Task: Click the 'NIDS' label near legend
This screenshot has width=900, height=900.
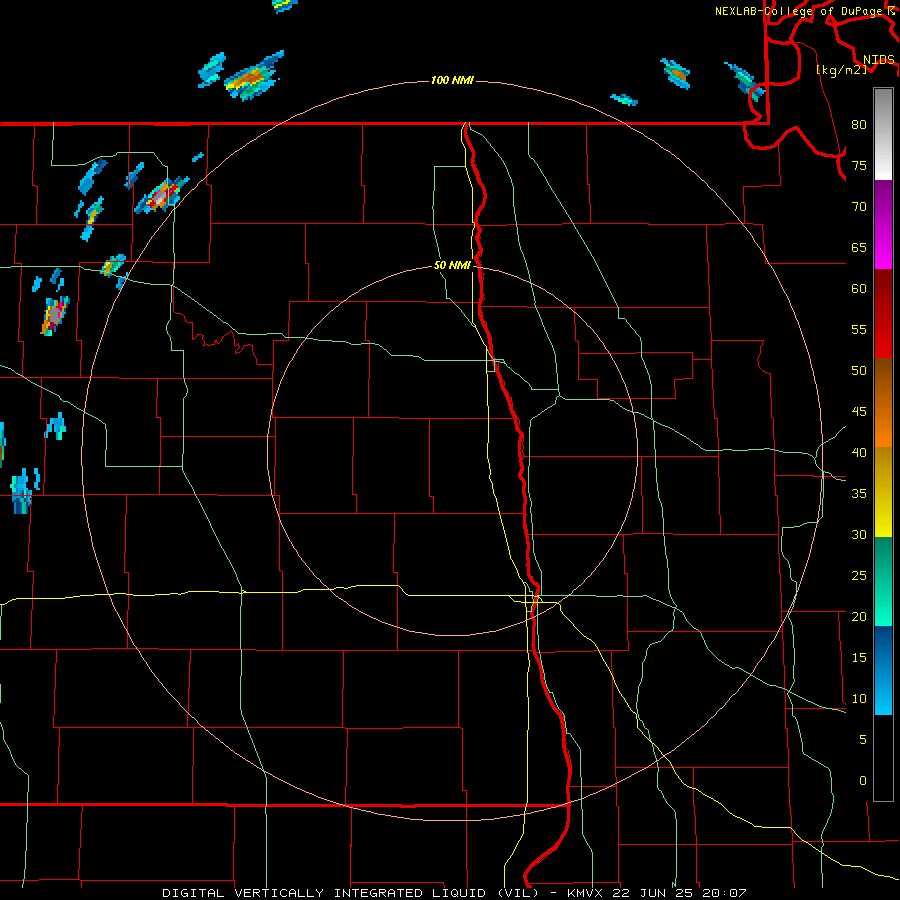Action: (878, 60)
